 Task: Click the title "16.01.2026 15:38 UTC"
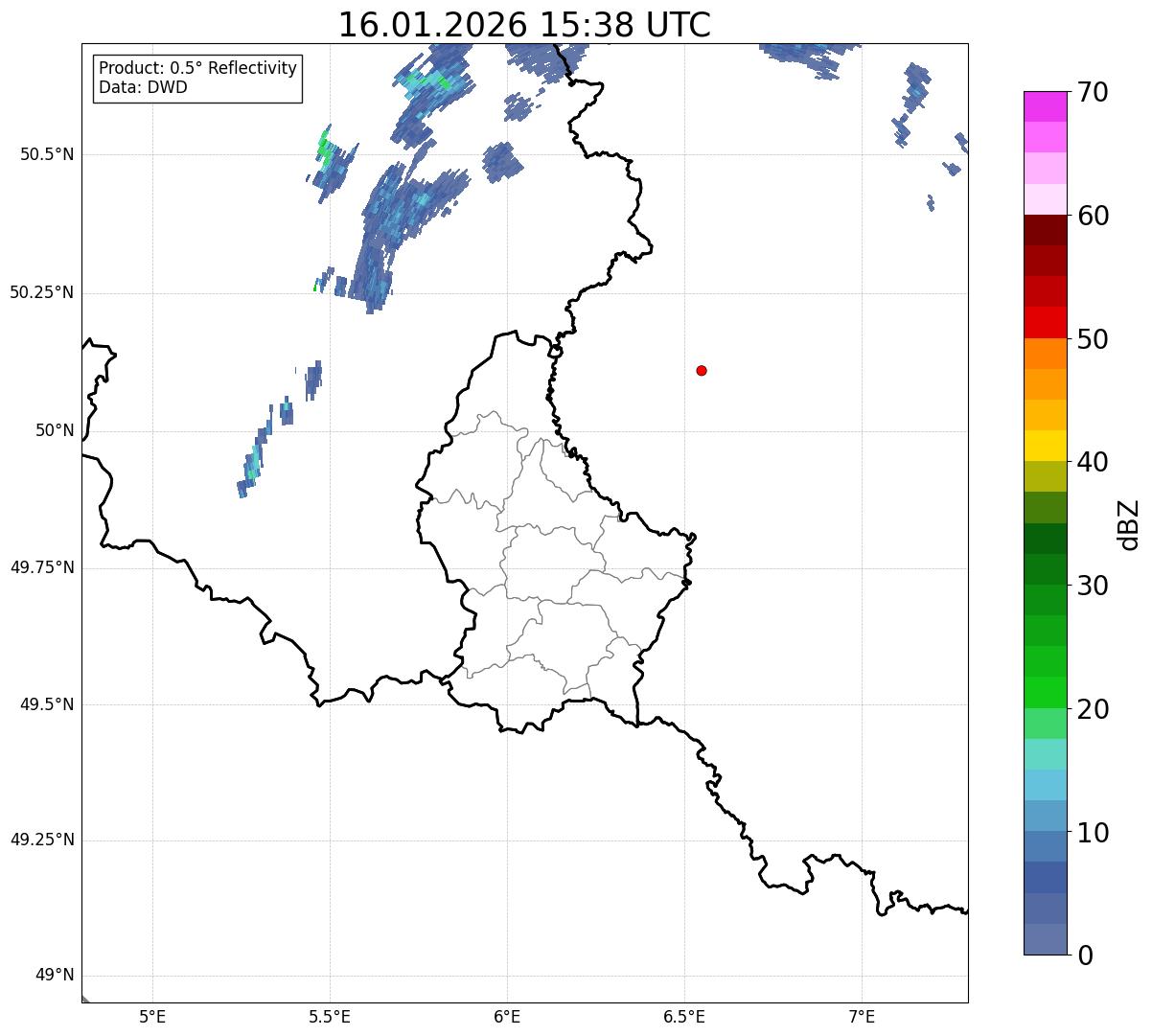click(524, 25)
